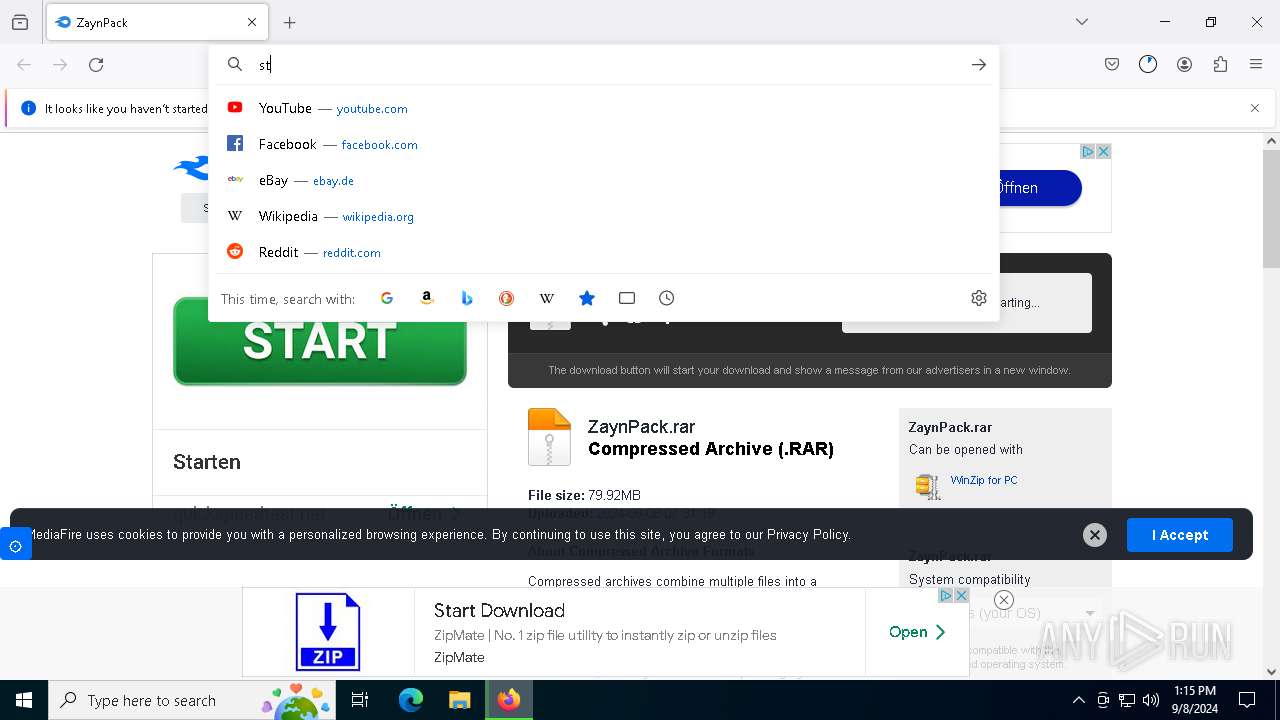This screenshot has width=1280, height=720.
Task: Close the ZaynPack tab
Action: [252, 22]
